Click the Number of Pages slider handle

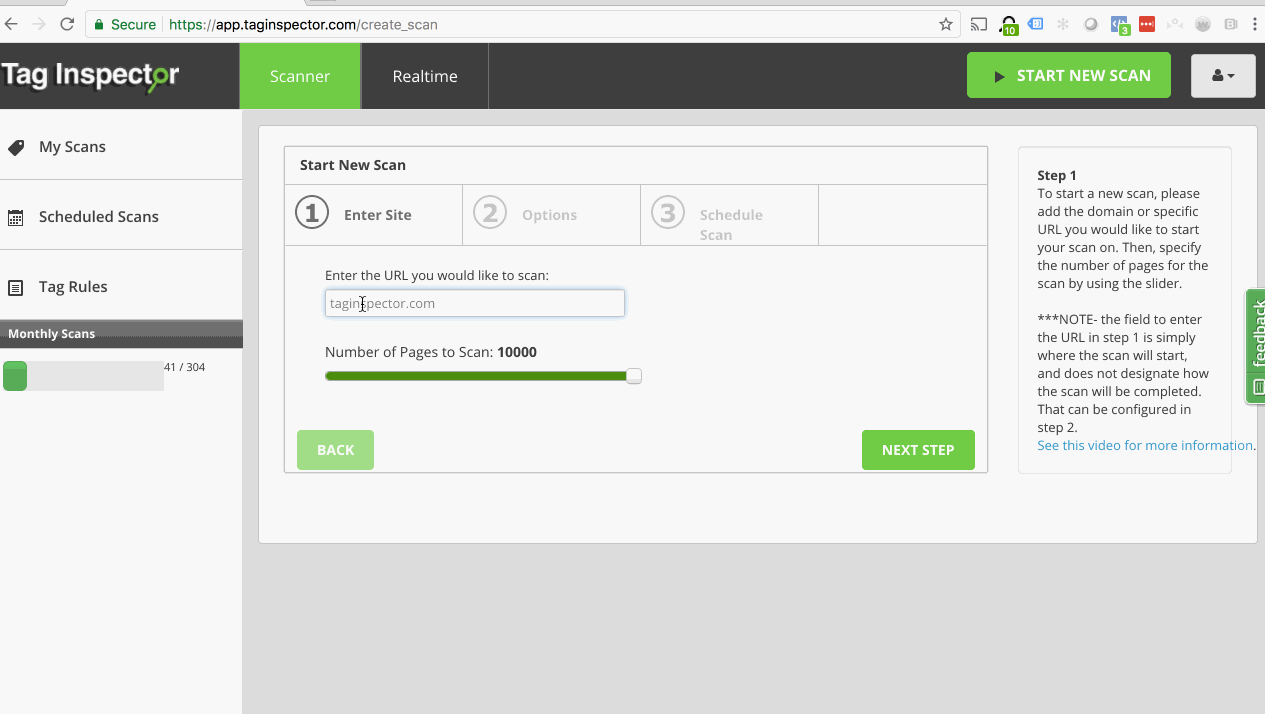coord(634,376)
